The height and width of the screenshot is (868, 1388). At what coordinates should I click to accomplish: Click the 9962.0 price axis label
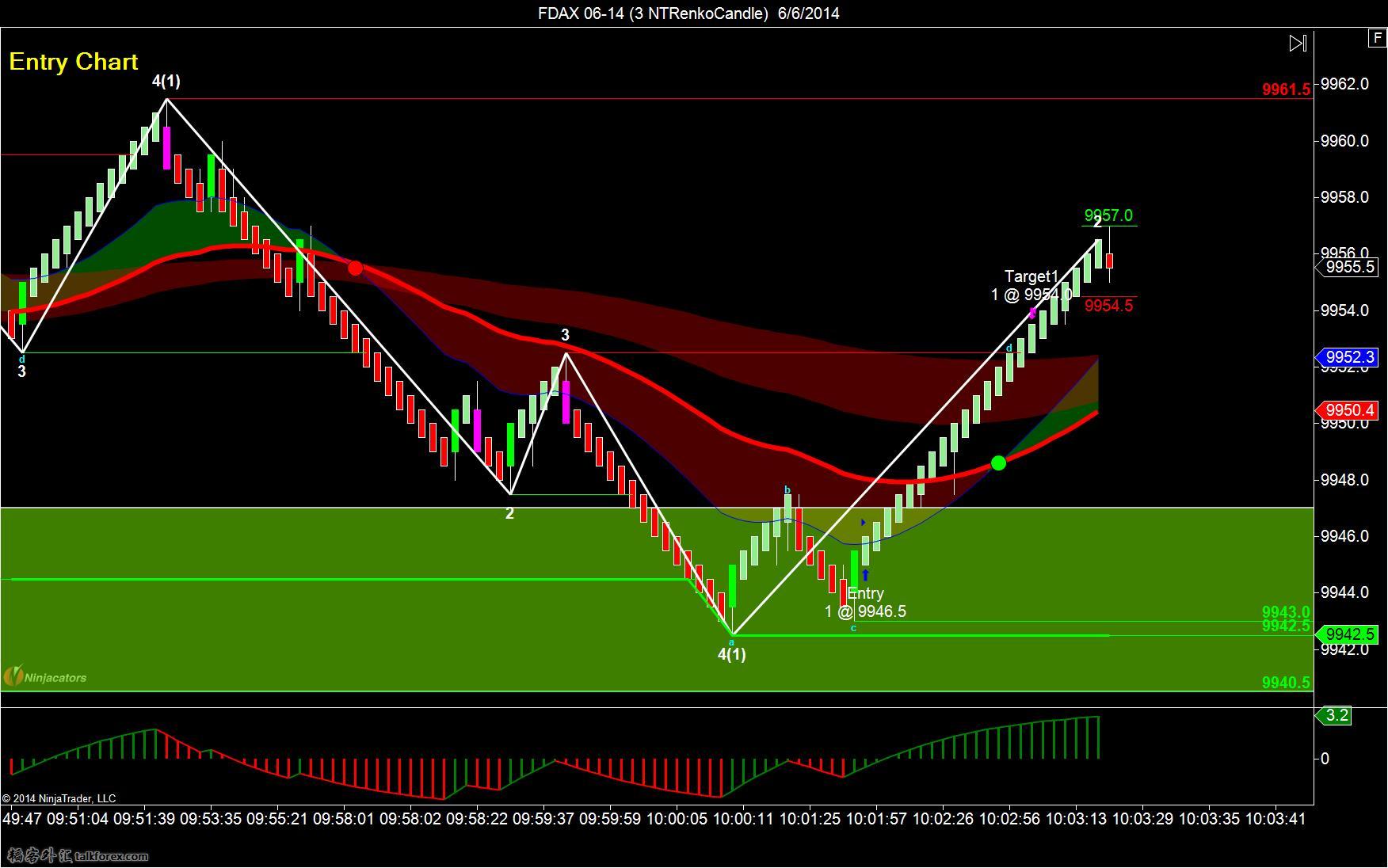(1344, 84)
